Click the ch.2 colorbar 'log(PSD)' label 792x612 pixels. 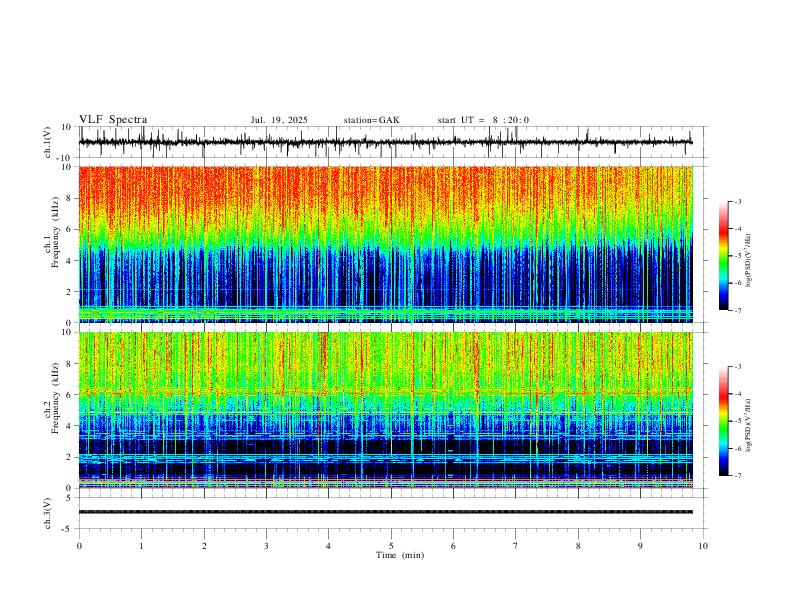tap(749, 425)
